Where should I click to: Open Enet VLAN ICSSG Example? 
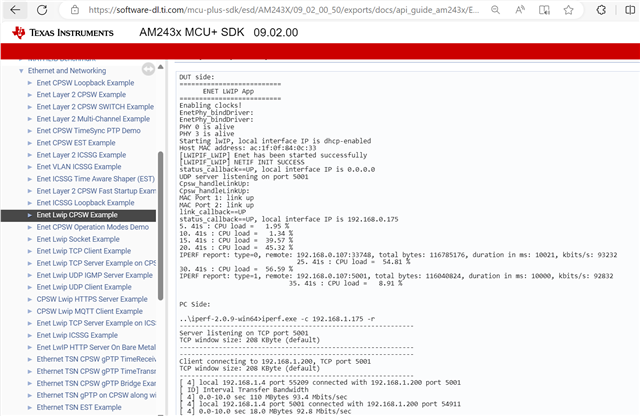click(79, 167)
